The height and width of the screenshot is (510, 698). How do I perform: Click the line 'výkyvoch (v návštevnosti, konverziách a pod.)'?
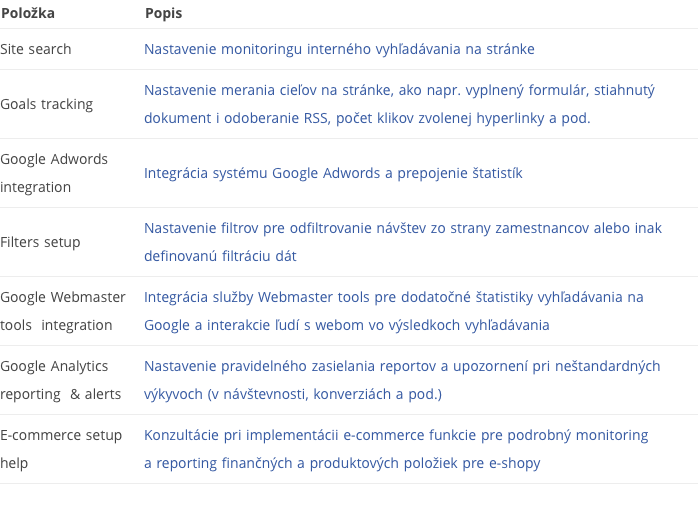point(293,394)
